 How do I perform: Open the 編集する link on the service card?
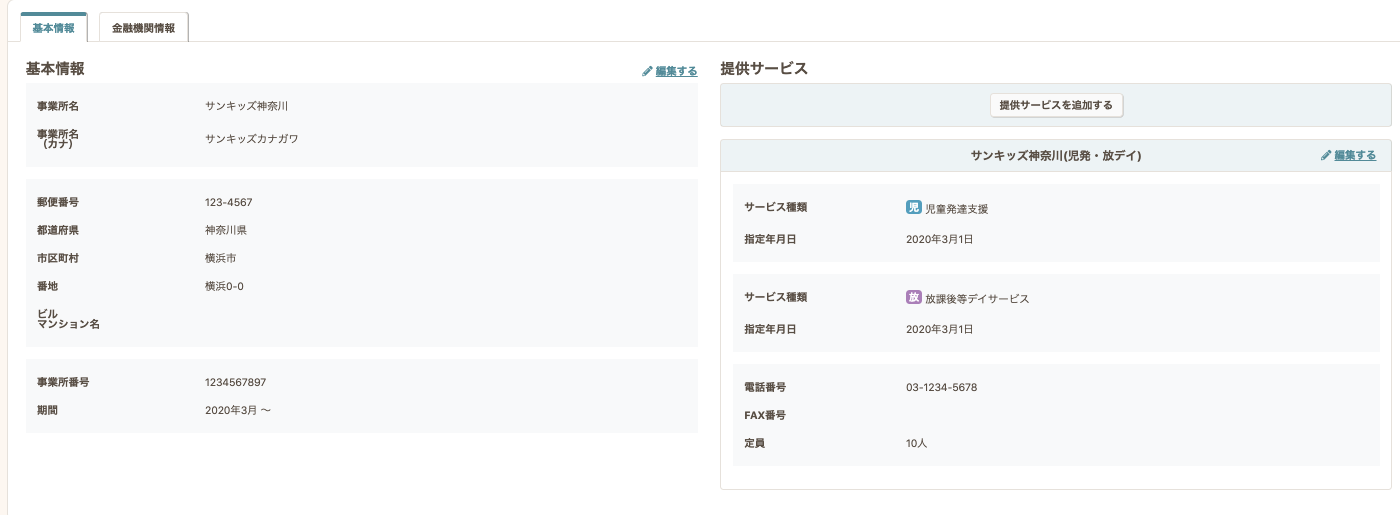(1355, 156)
